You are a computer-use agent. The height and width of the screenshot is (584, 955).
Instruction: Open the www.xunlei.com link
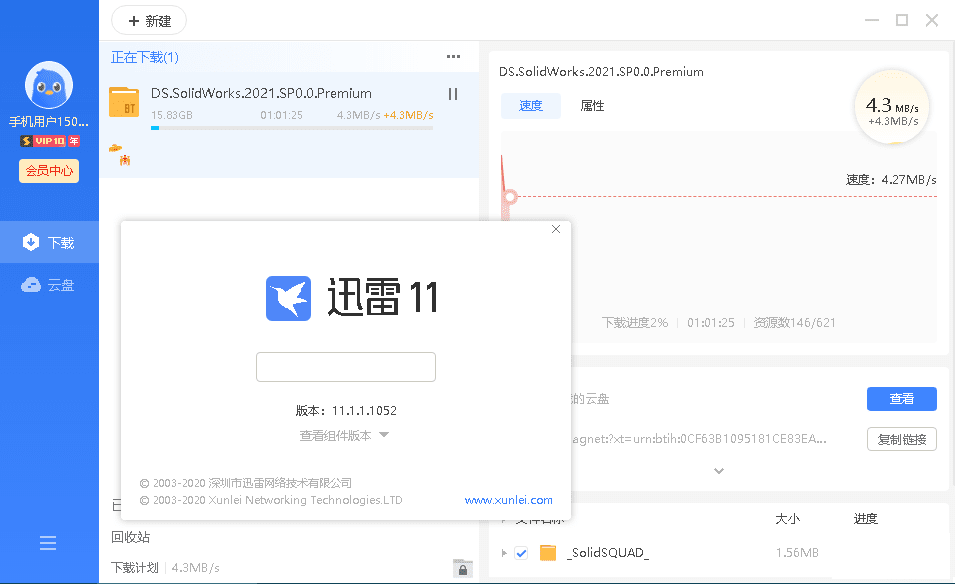509,500
